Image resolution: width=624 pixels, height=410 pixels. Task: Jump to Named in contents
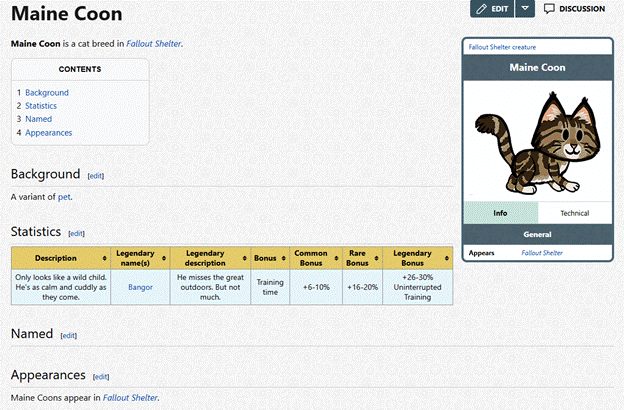point(39,119)
